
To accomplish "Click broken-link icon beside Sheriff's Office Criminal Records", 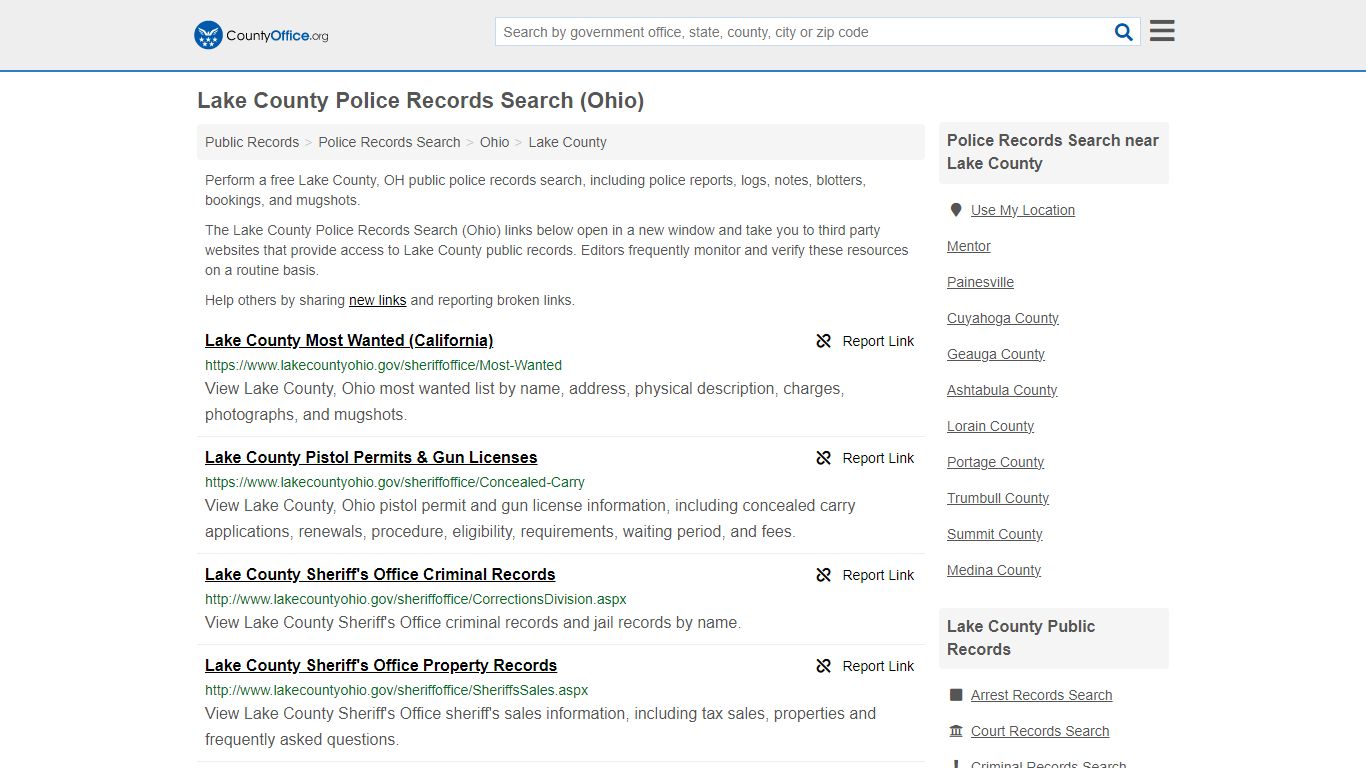I will tap(823, 575).
